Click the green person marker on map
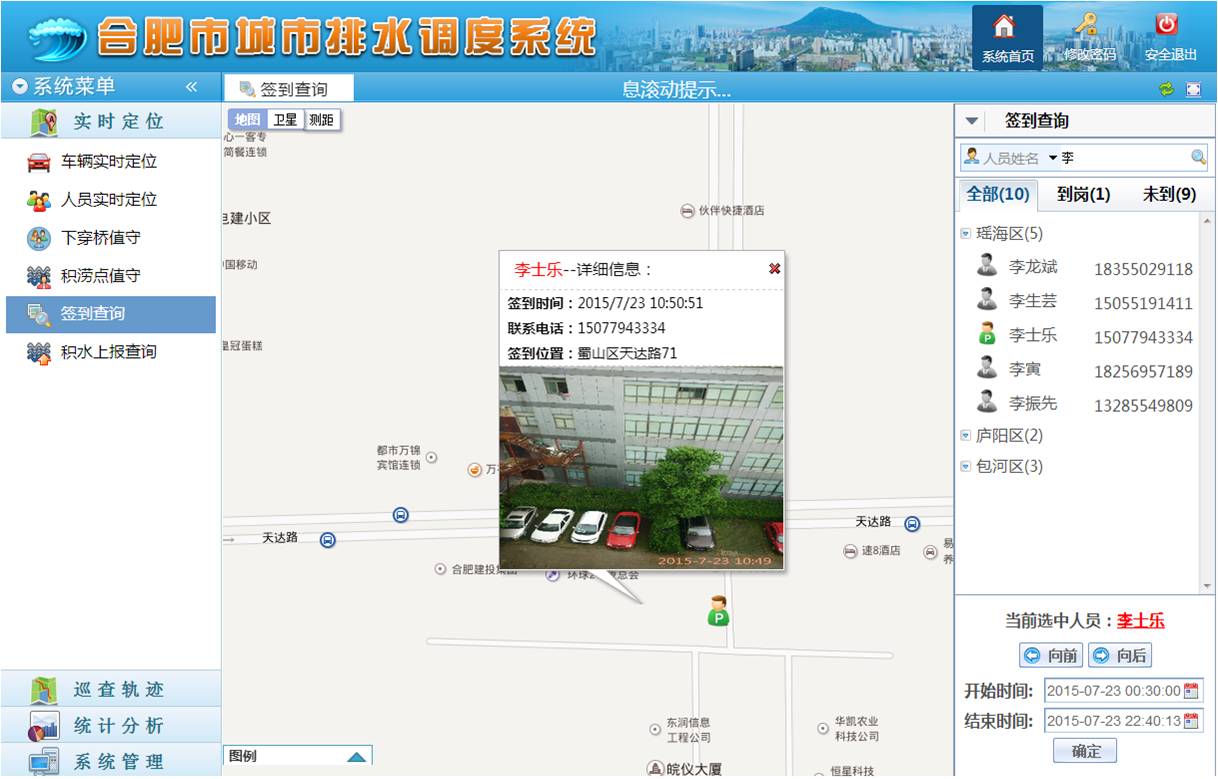The height and width of the screenshot is (779, 1218). tap(718, 610)
